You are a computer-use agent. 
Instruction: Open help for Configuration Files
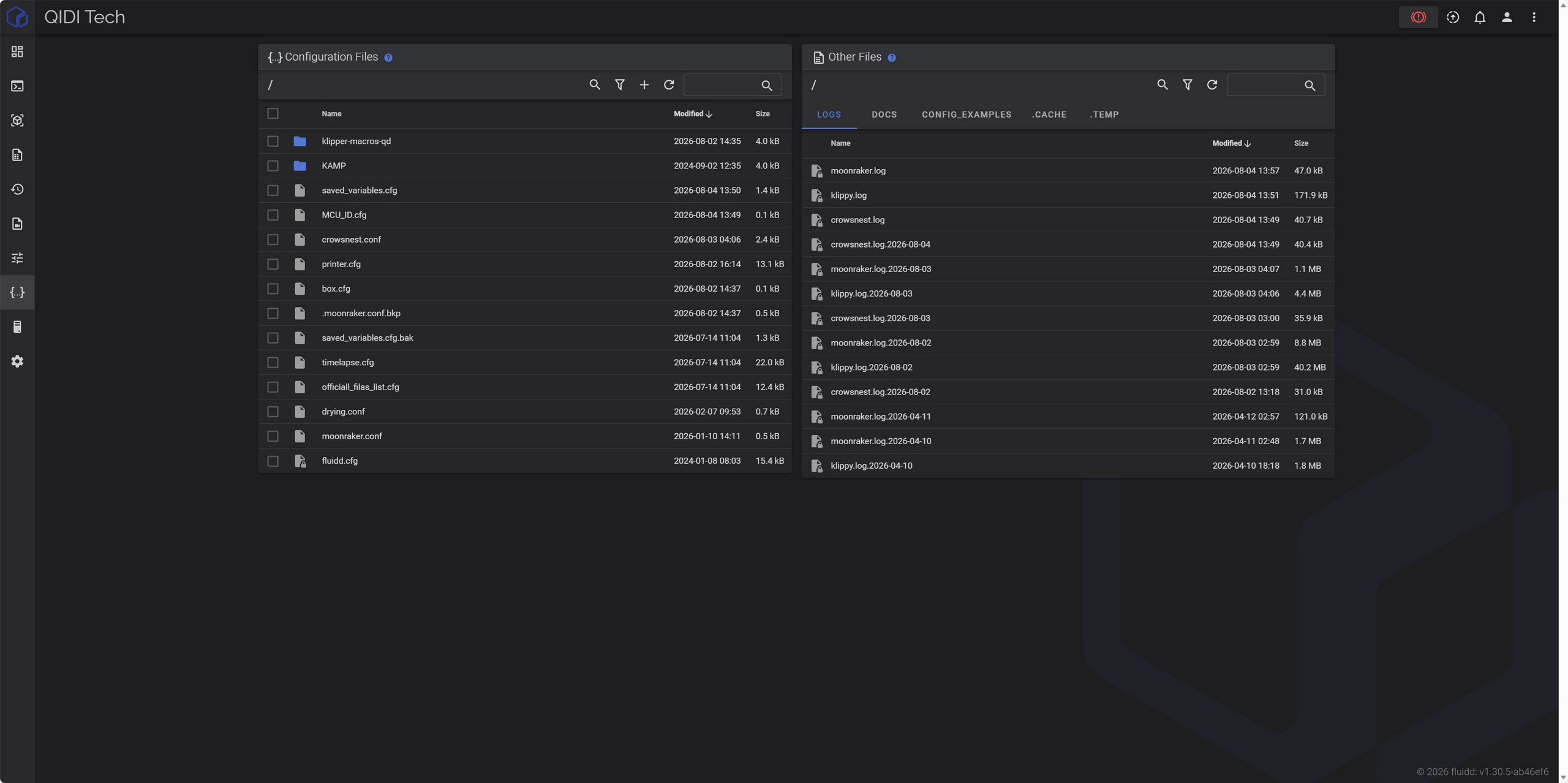point(388,58)
